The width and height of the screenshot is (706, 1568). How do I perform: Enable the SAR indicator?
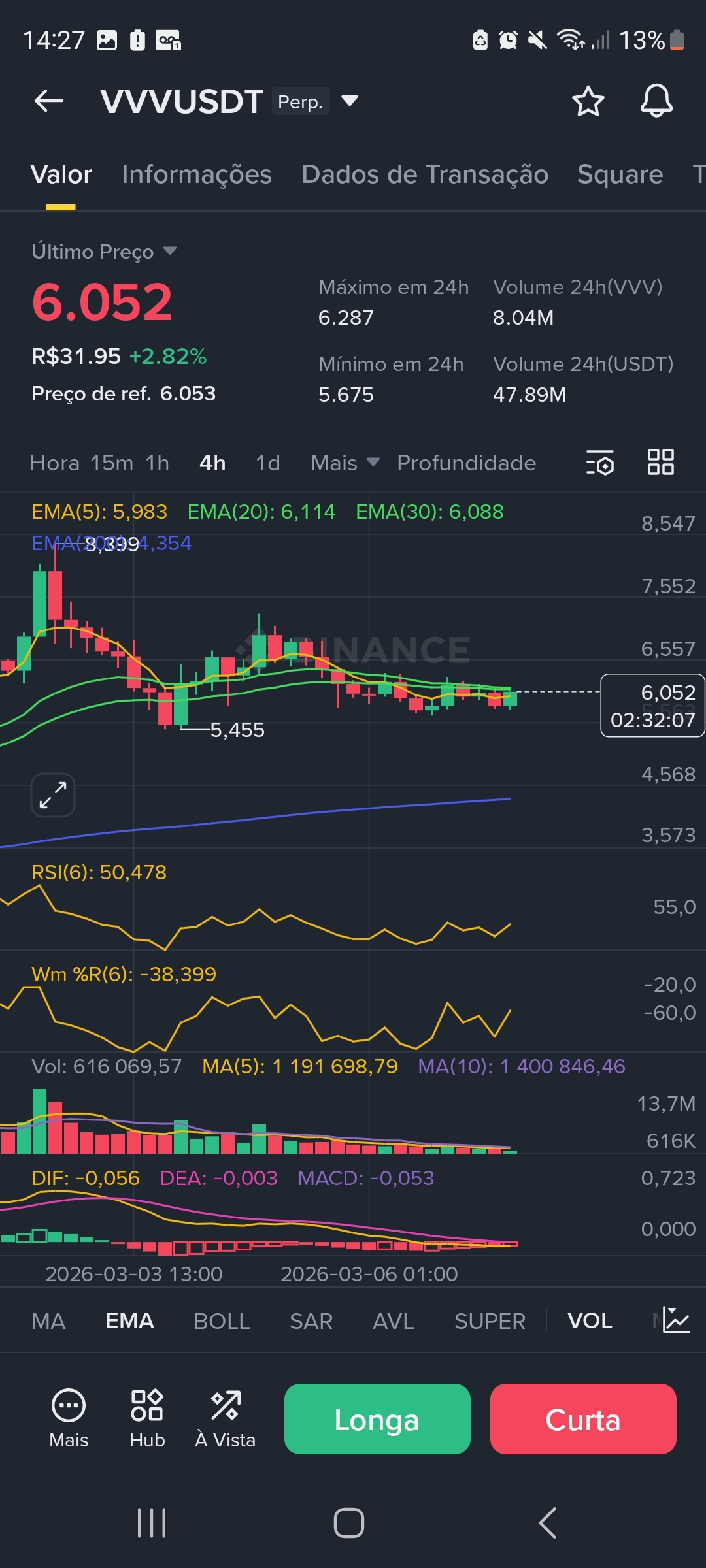pos(311,1321)
